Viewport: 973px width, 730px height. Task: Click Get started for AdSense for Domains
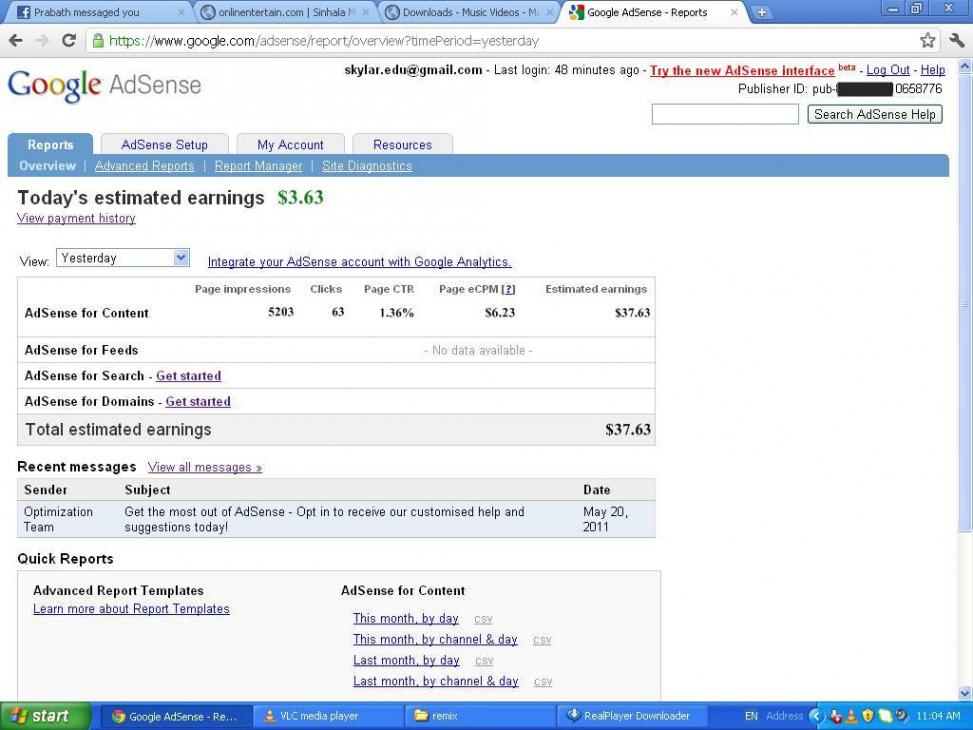[198, 402]
